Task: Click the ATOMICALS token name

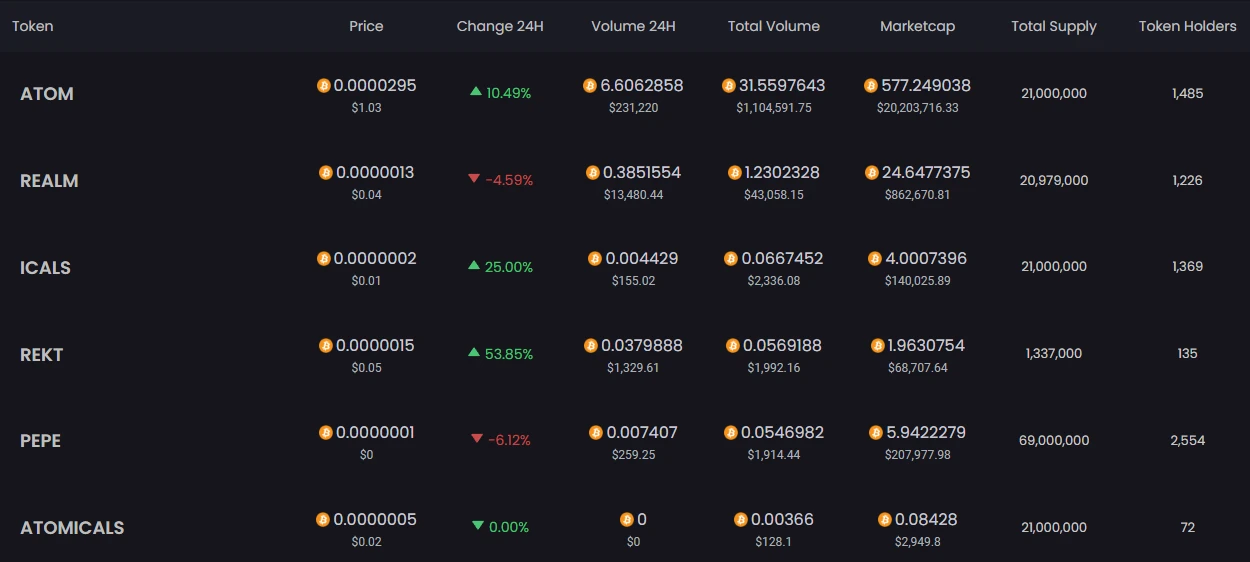Action: click(72, 528)
